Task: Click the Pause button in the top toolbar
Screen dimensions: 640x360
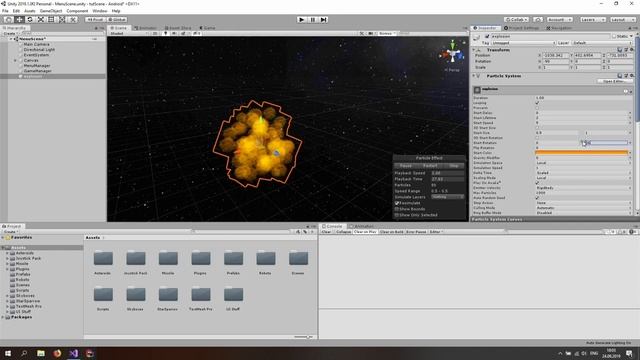Action: tap(313, 20)
